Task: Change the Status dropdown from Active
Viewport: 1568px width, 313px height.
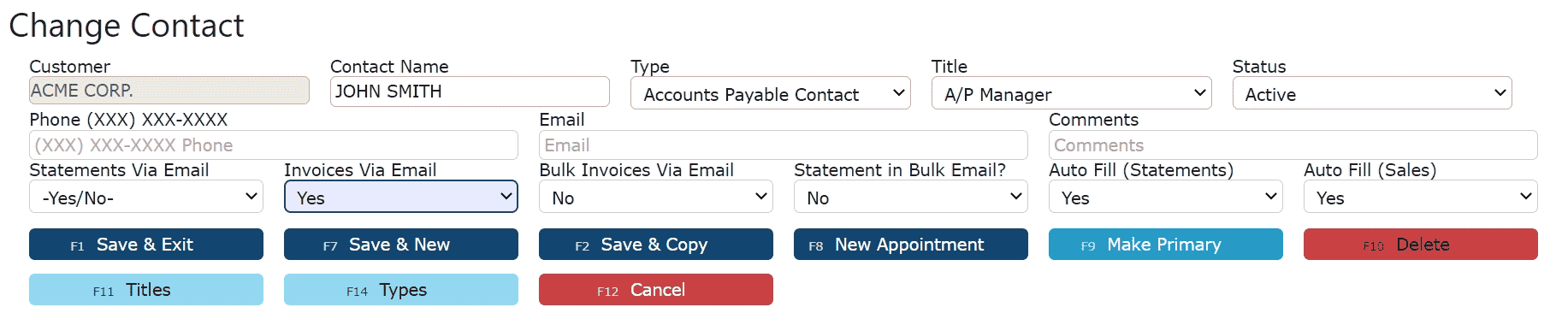Action: 1372,93
